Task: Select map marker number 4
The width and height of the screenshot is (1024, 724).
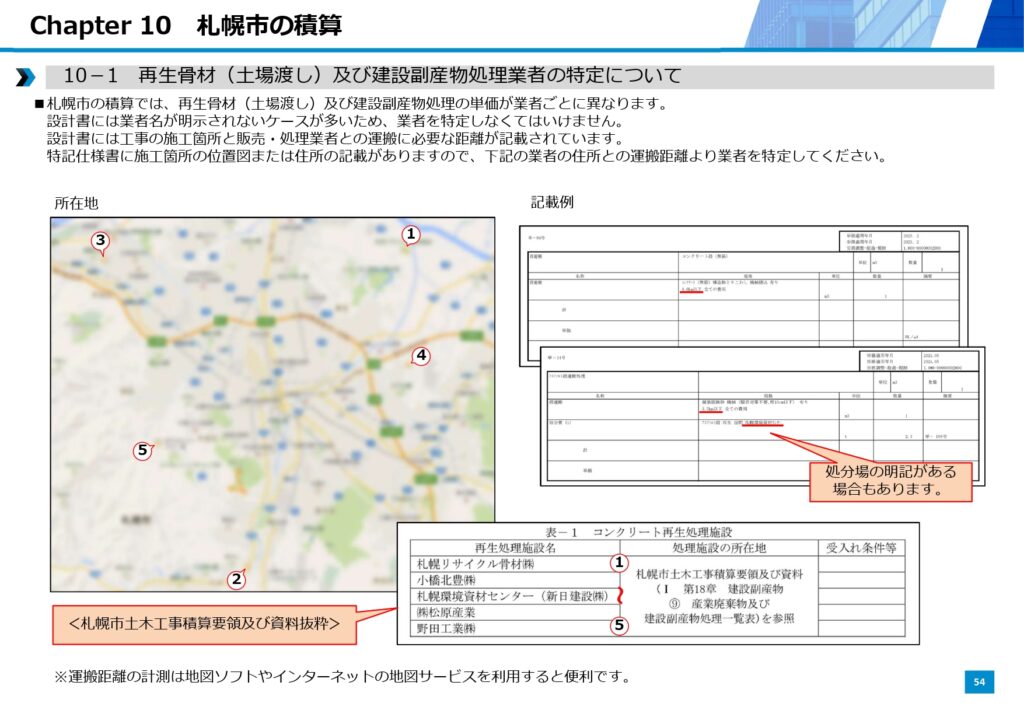Action: click(x=421, y=356)
